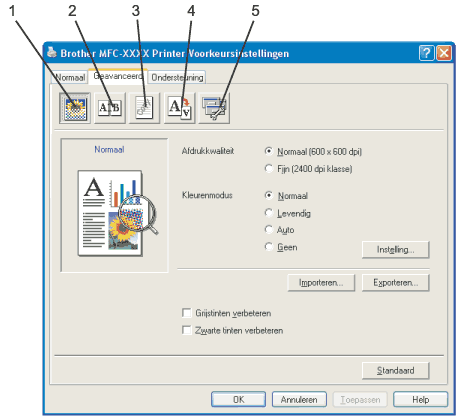Select the Print Quality sunflower icon
The height and width of the screenshot is (416, 472).
click(75, 108)
